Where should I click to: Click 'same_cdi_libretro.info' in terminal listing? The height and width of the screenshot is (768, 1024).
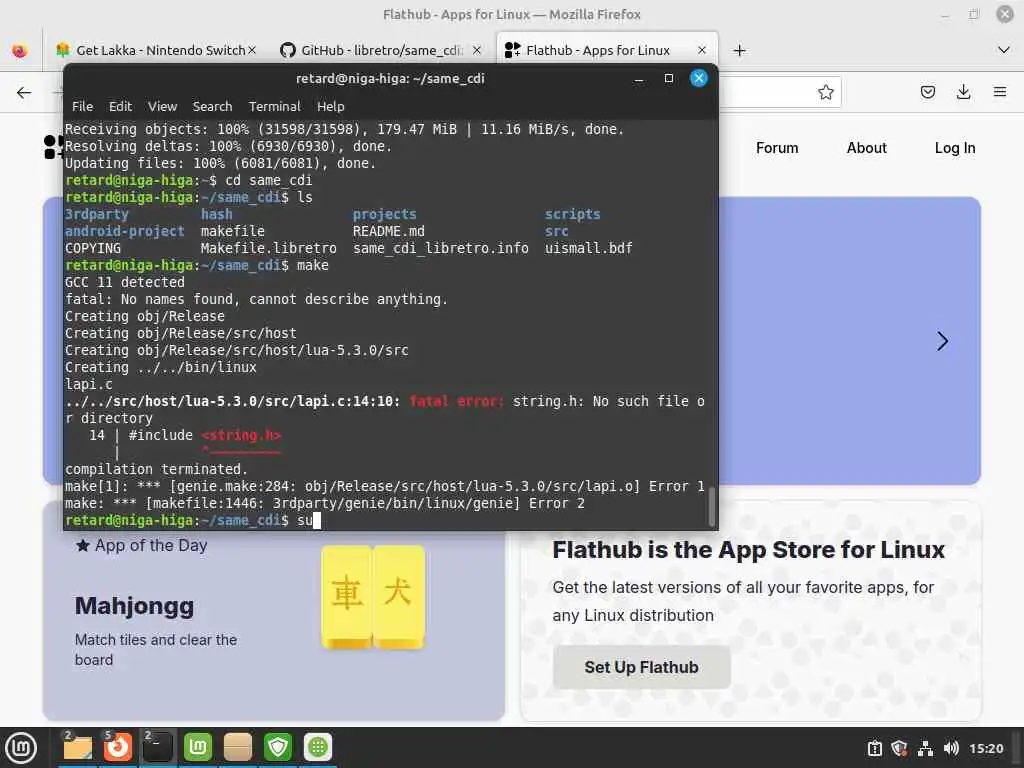pyautogui.click(x=441, y=248)
